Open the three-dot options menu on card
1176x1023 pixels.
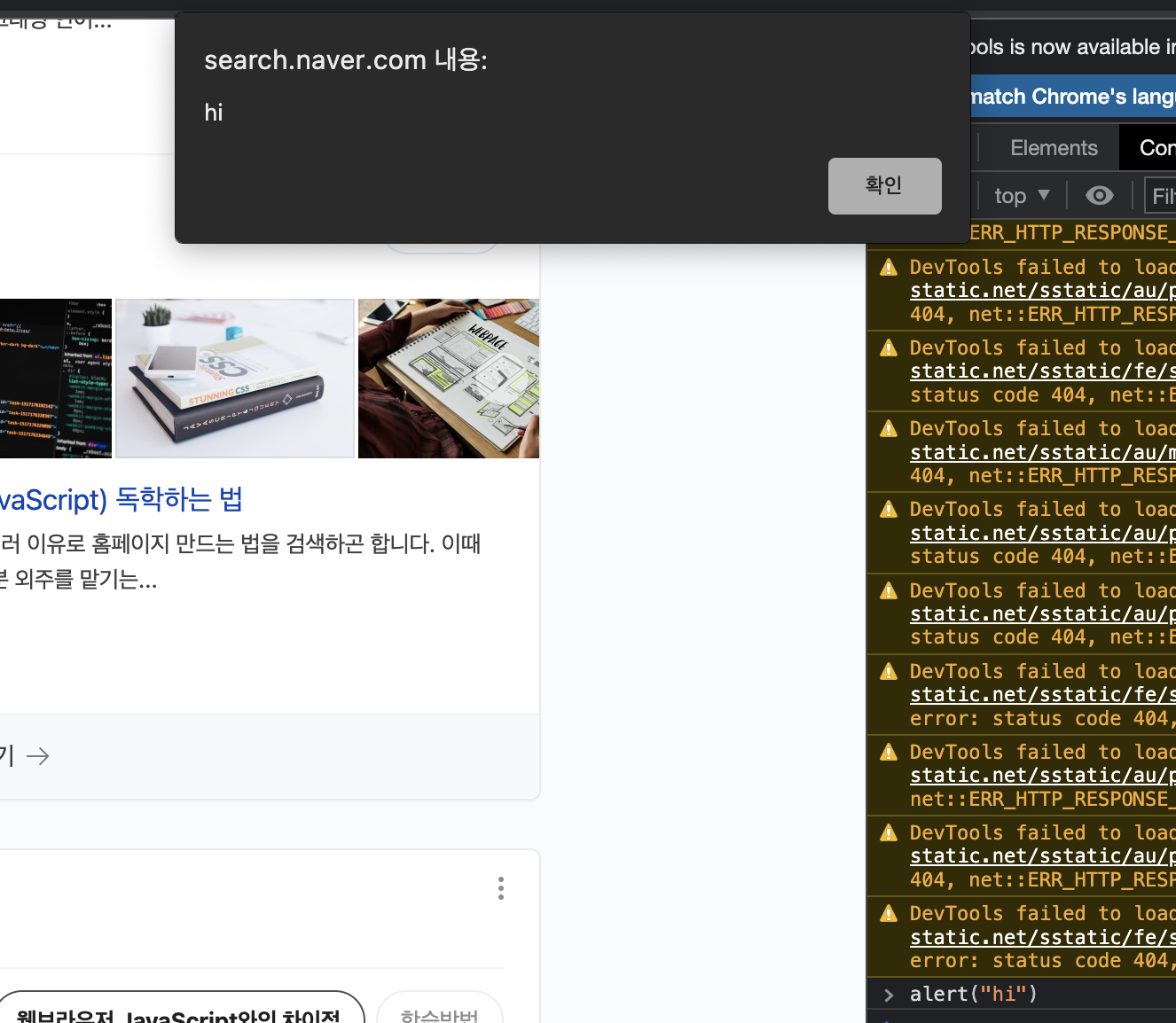coord(501,888)
